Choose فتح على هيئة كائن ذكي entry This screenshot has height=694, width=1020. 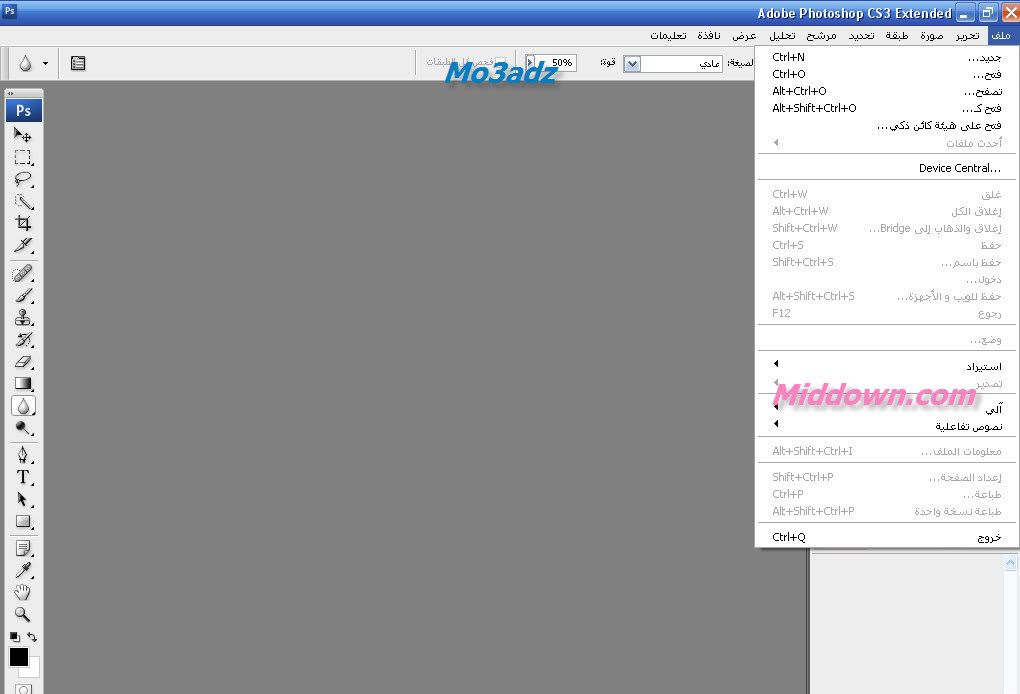click(x=887, y=125)
